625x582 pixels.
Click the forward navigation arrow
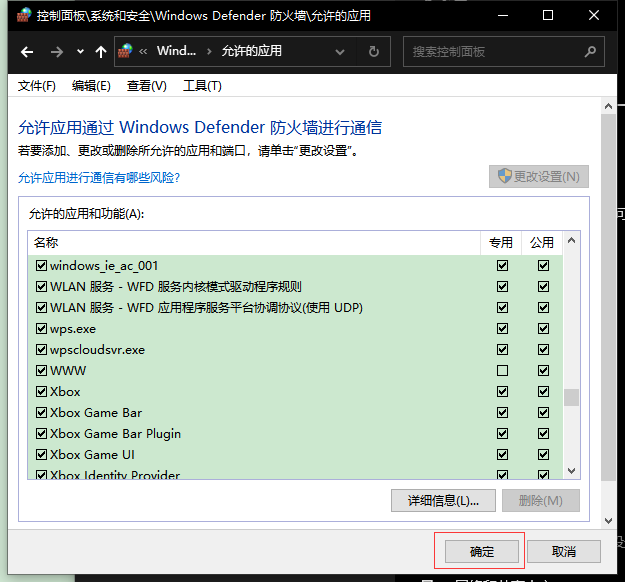57,52
